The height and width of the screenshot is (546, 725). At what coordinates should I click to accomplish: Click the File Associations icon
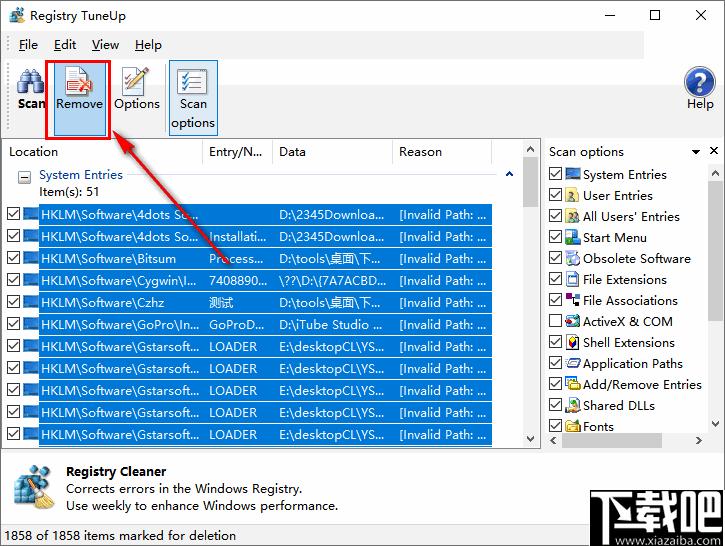572,300
